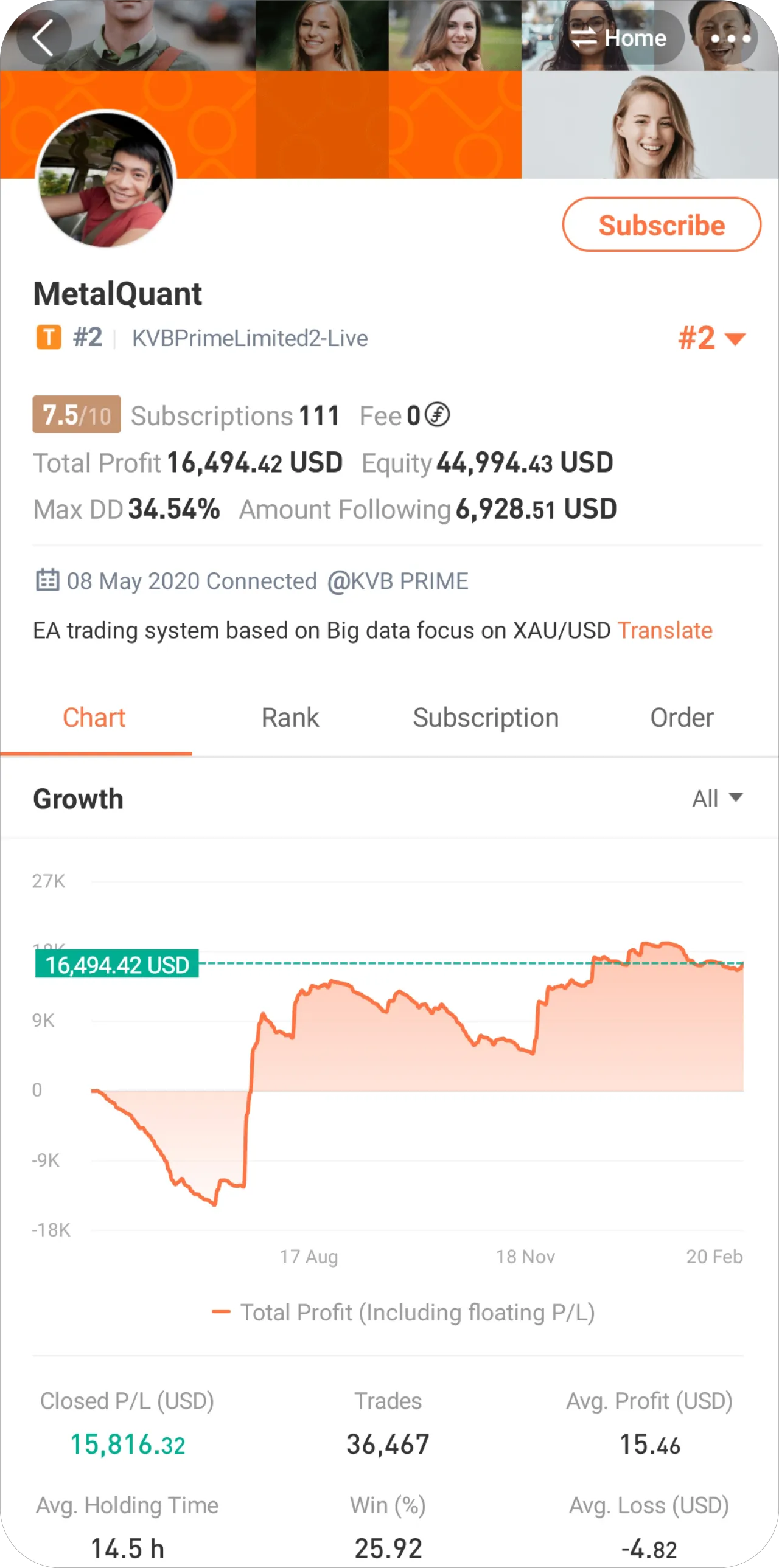Open the three-dots more options menu
This screenshot has height=1568, width=779.
point(730,38)
